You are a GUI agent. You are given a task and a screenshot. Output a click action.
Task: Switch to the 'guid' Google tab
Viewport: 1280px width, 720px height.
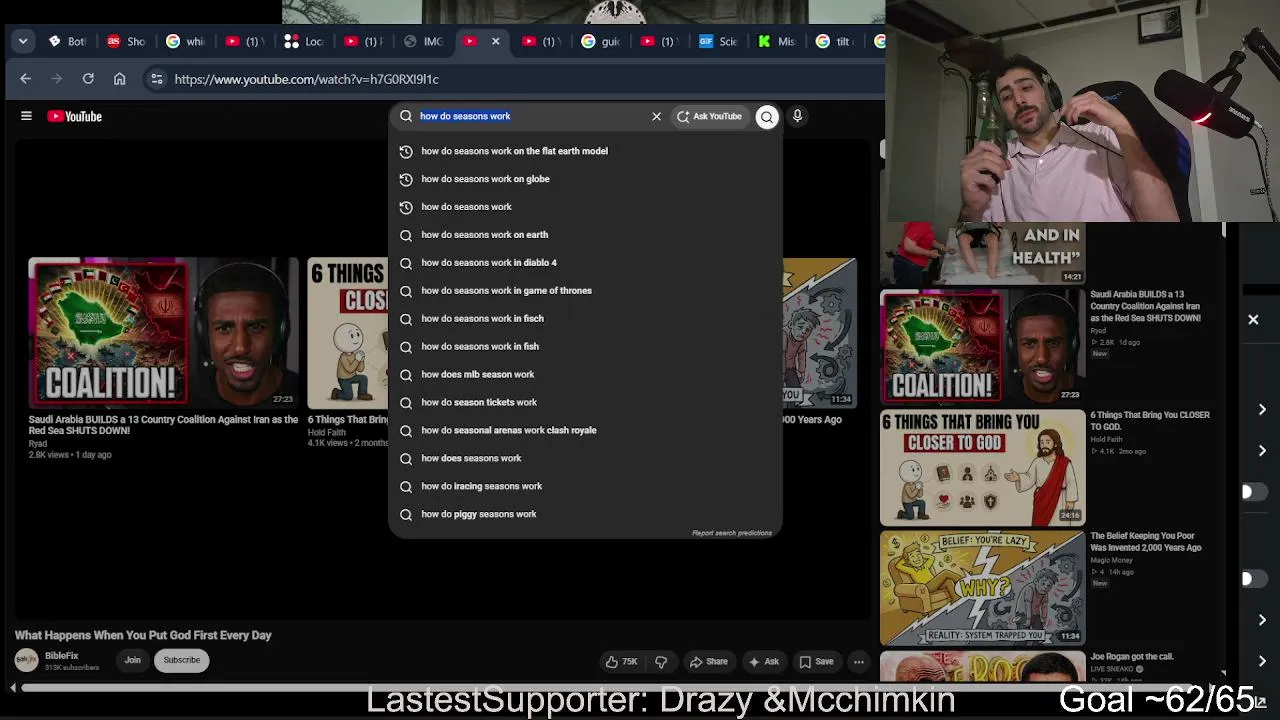(x=601, y=41)
